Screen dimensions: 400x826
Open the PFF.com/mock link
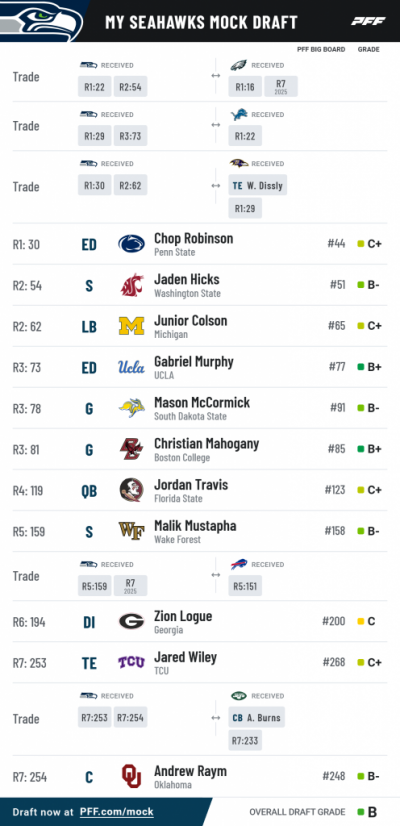pos(116,812)
